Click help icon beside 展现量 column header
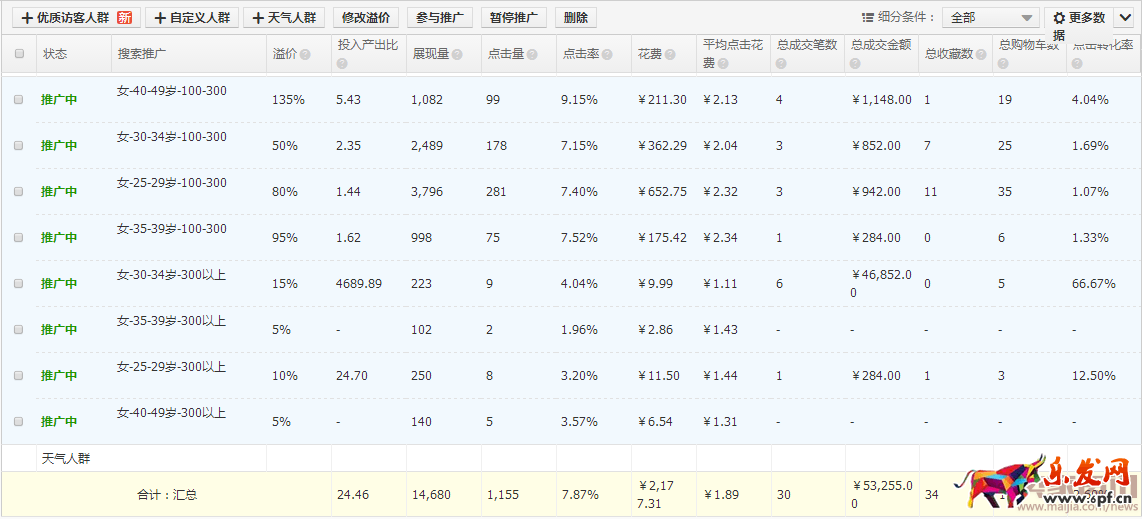This screenshot has width=1142, height=519. 457,55
